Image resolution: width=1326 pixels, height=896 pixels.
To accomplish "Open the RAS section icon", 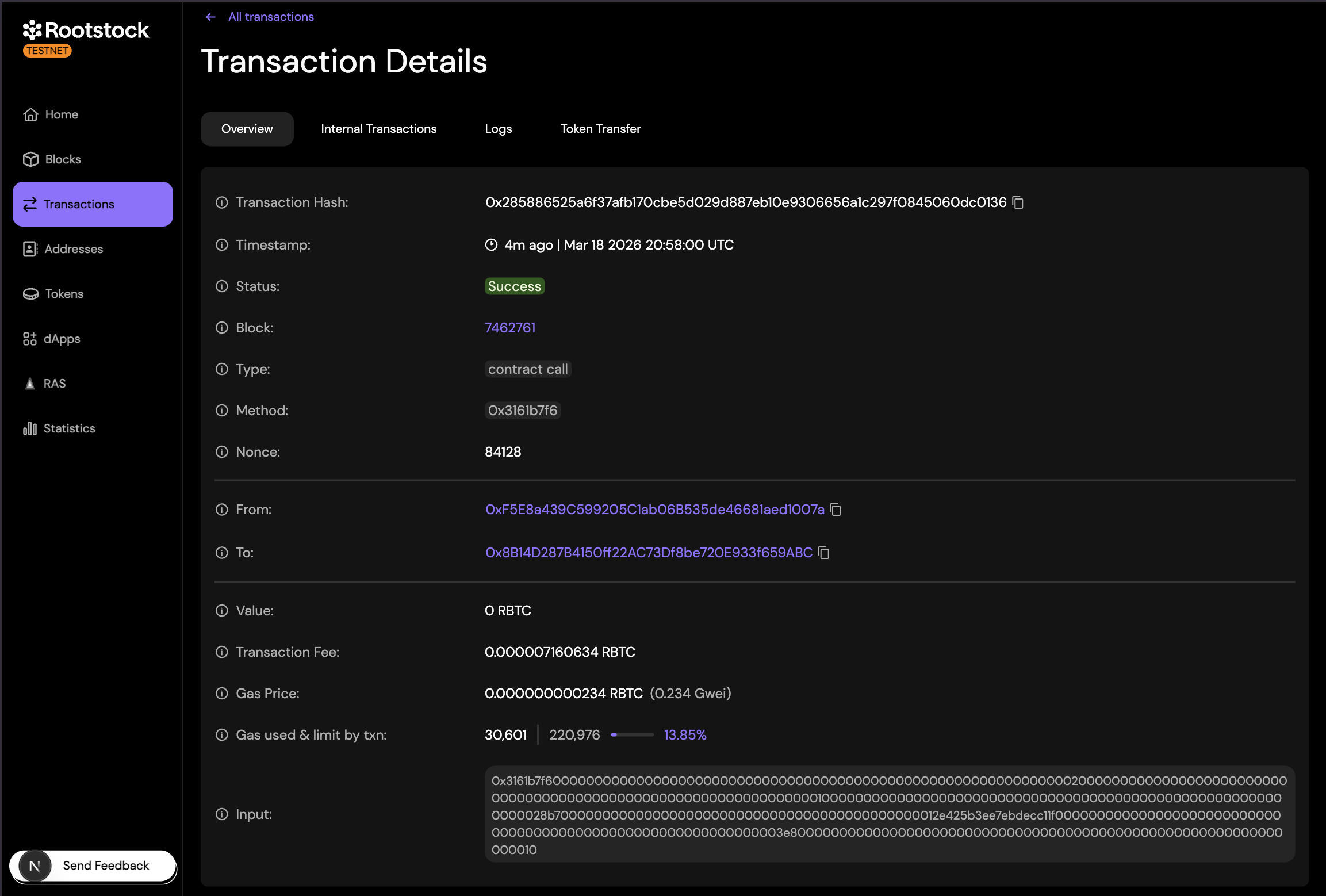I will 30,384.
